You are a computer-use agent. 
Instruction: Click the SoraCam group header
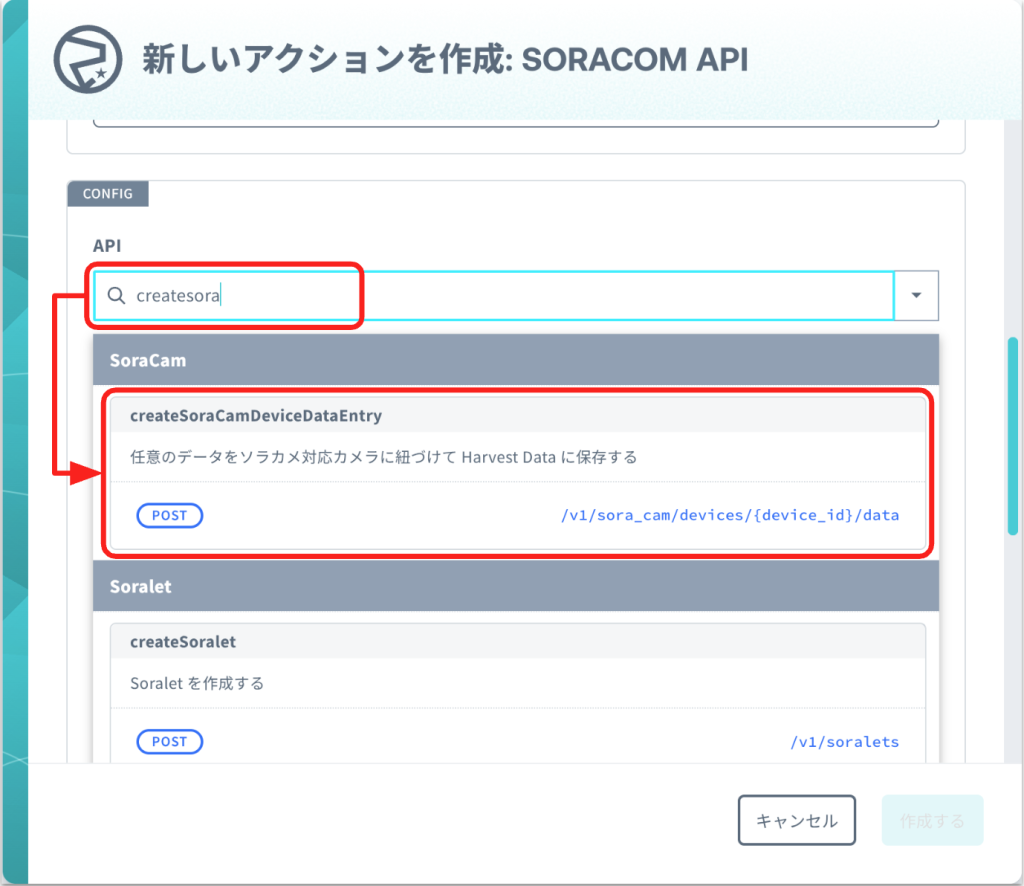click(516, 360)
